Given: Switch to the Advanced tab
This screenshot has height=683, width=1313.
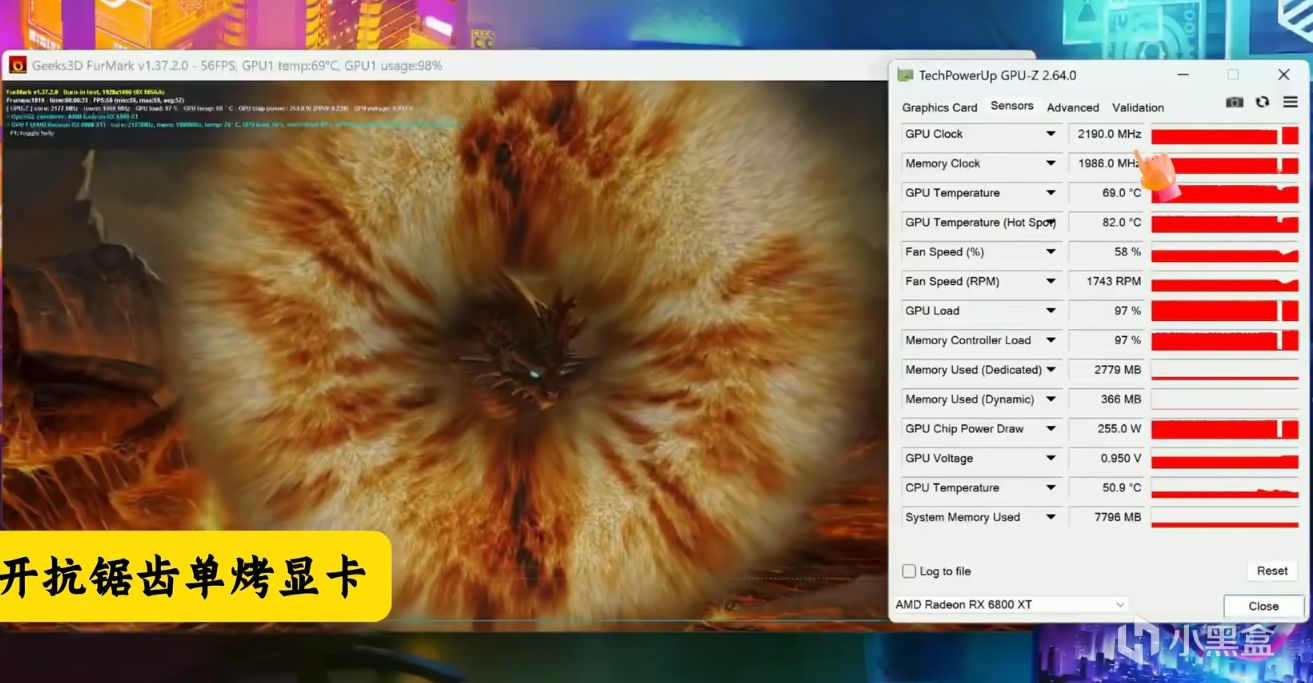Looking at the screenshot, I should click(x=1073, y=107).
